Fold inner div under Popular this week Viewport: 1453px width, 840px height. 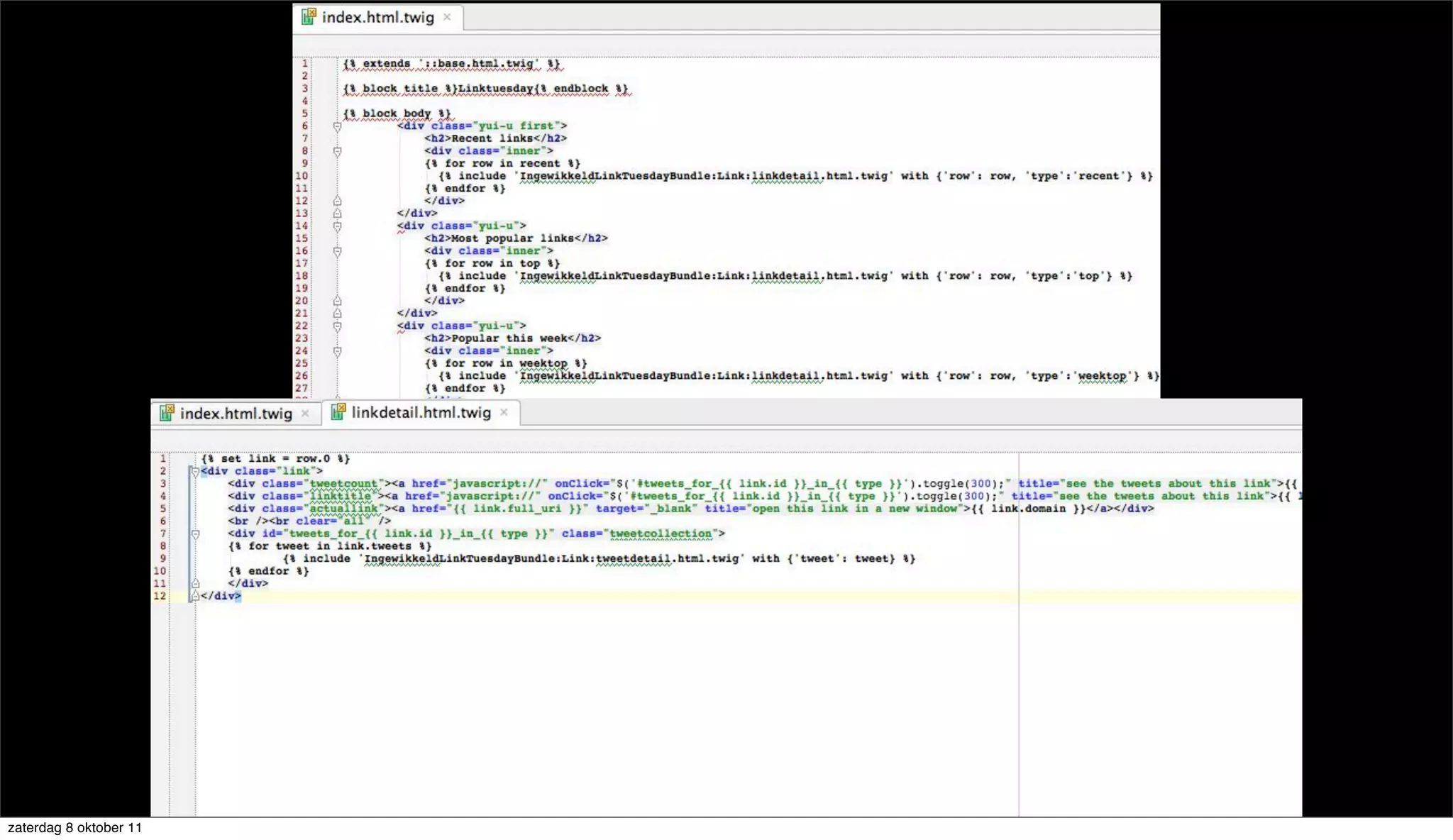338,351
